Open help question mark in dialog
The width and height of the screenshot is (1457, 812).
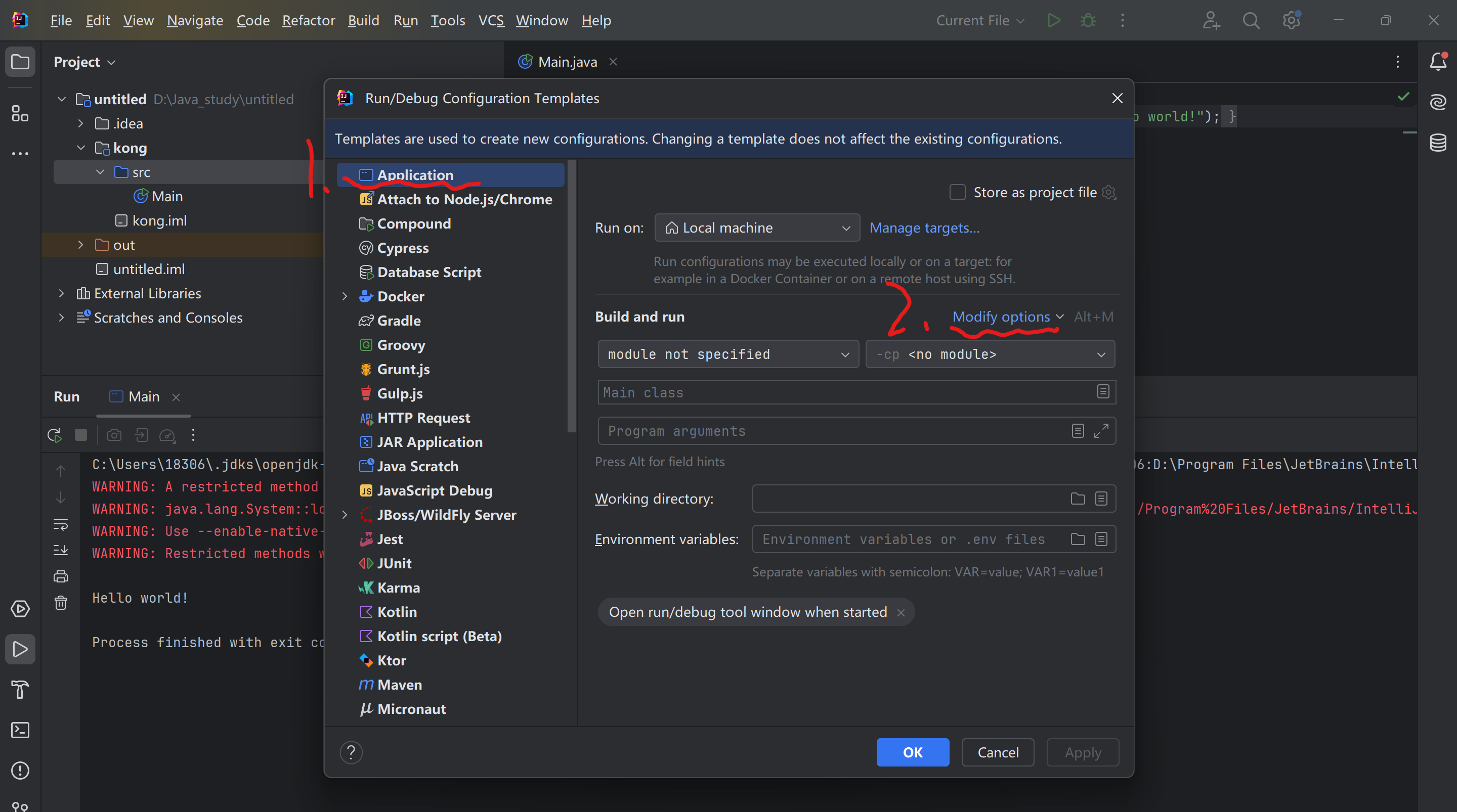pos(351,752)
